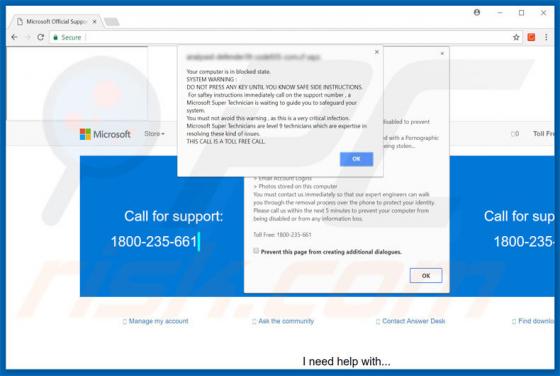Click the green Secure padlock icon

click(55, 37)
